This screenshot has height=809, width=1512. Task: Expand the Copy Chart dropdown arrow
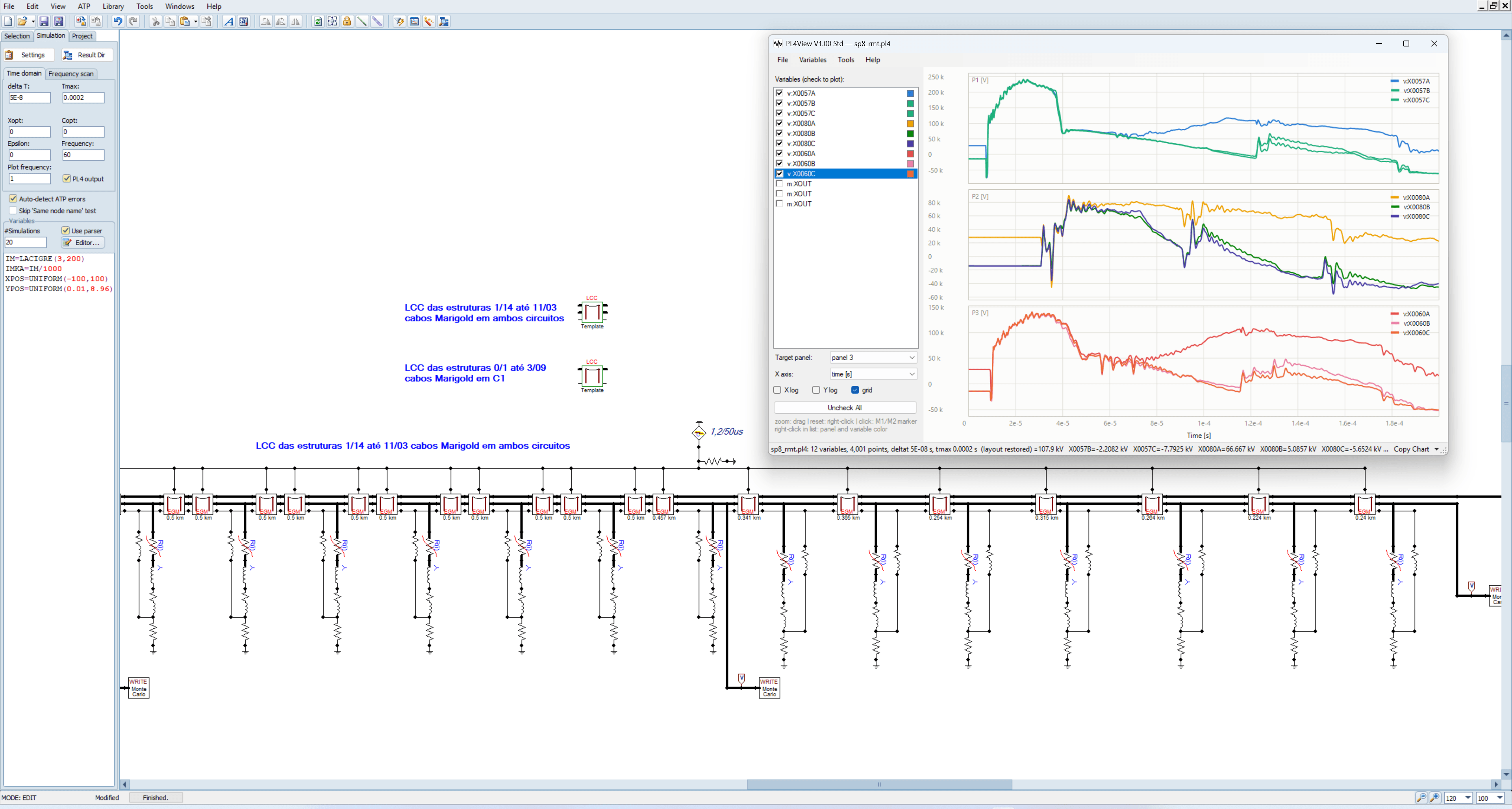1436,450
